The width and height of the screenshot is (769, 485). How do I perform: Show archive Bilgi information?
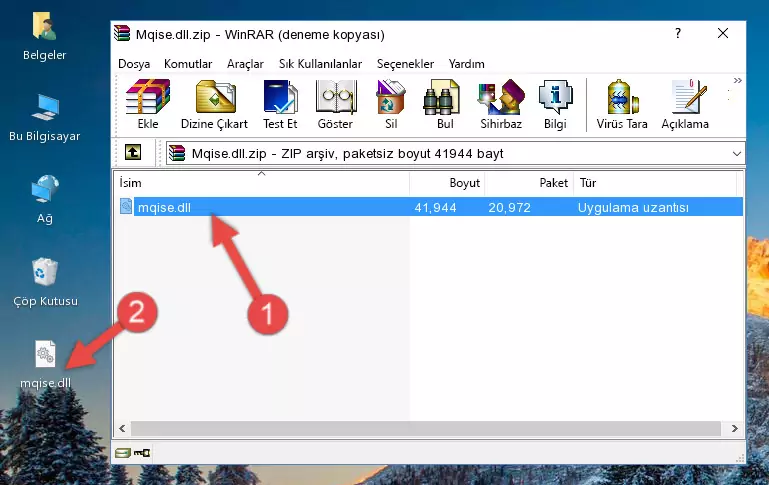(555, 104)
